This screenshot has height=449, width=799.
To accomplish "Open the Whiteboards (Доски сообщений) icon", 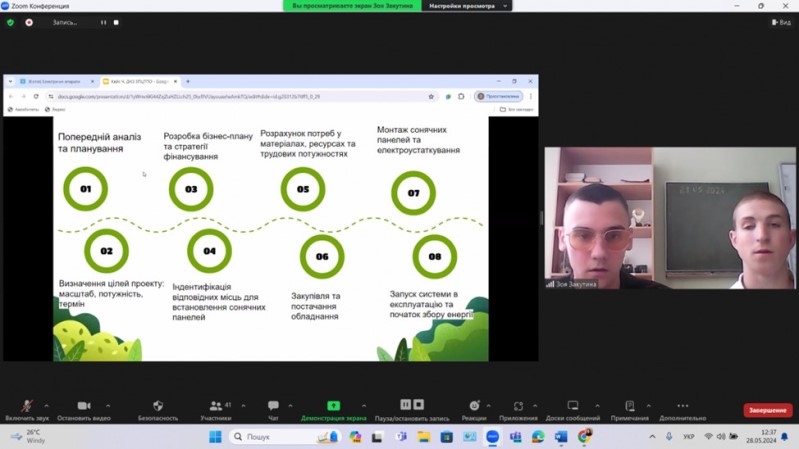I will (x=573, y=406).
